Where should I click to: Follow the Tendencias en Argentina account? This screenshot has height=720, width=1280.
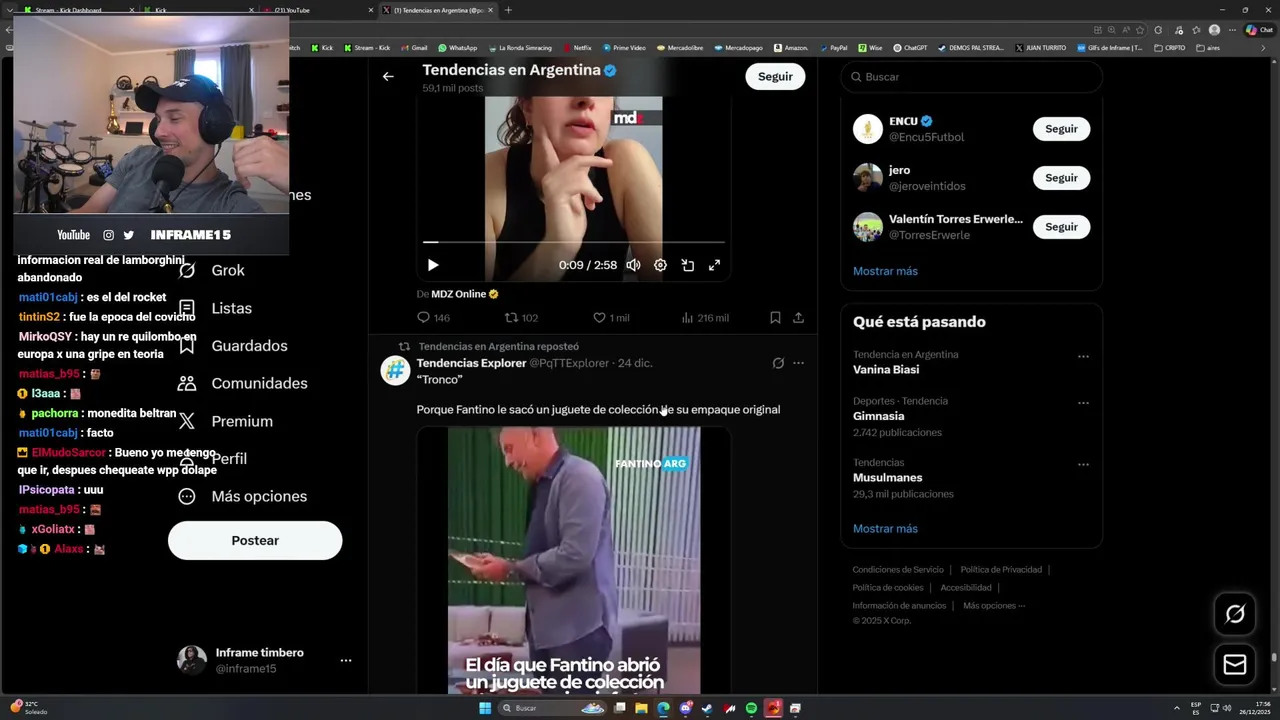pyautogui.click(x=775, y=76)
